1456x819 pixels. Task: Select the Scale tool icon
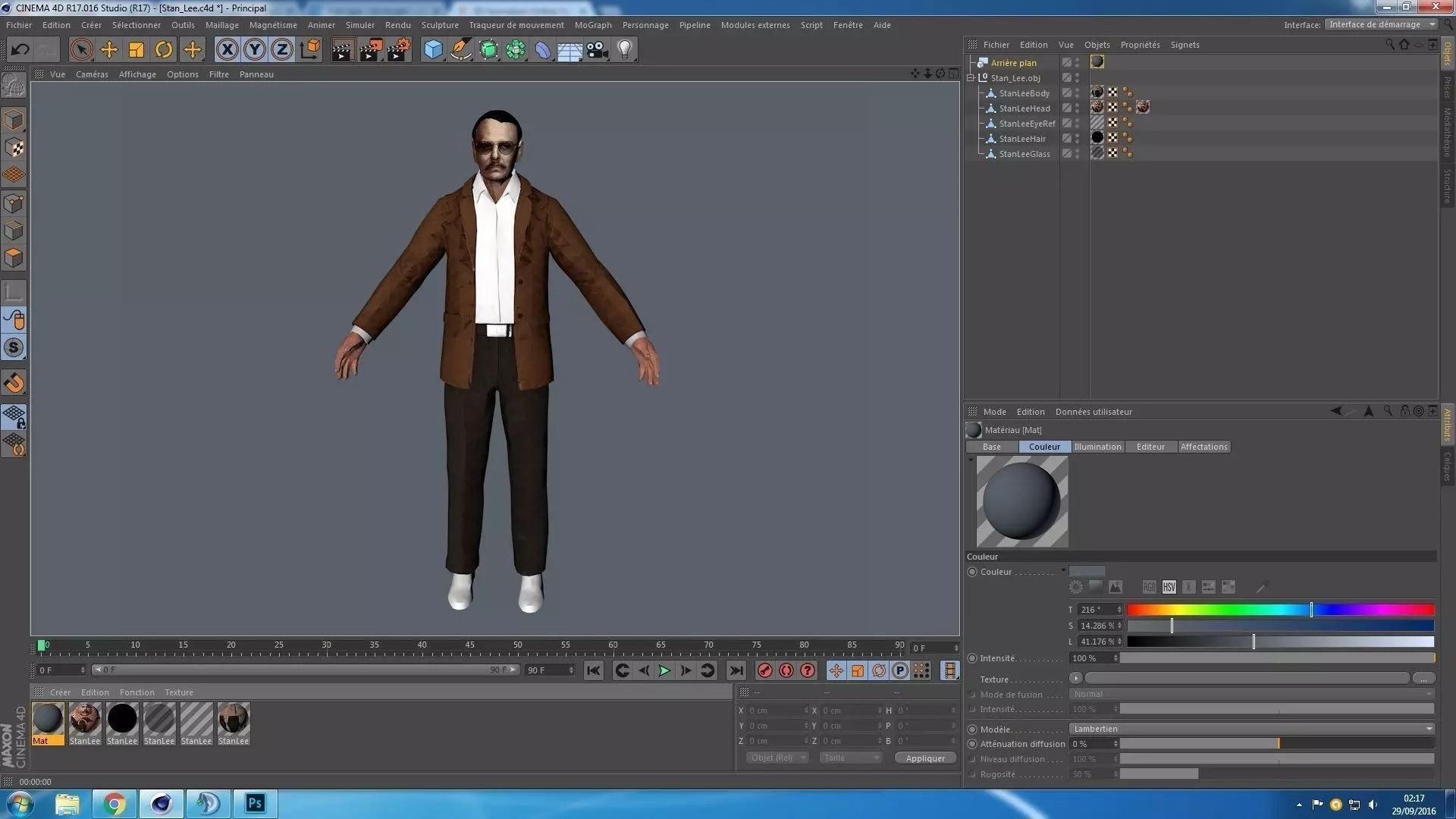(x=136, y=50)
